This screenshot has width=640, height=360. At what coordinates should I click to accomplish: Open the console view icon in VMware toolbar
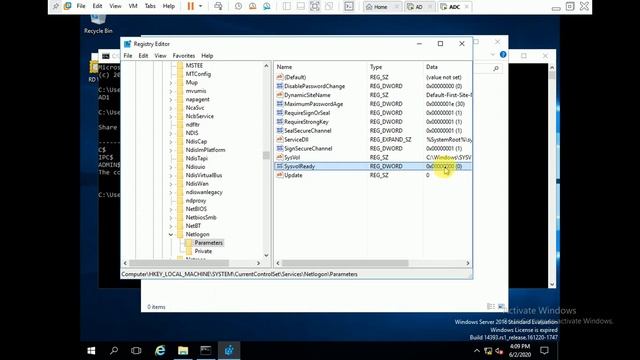tap(349, 6)
